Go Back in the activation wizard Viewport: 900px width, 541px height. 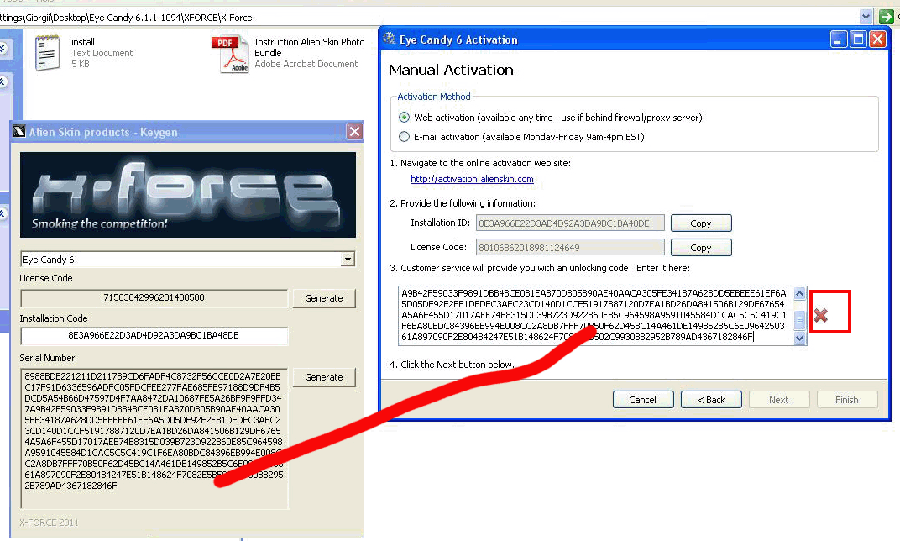click(711, 399)
